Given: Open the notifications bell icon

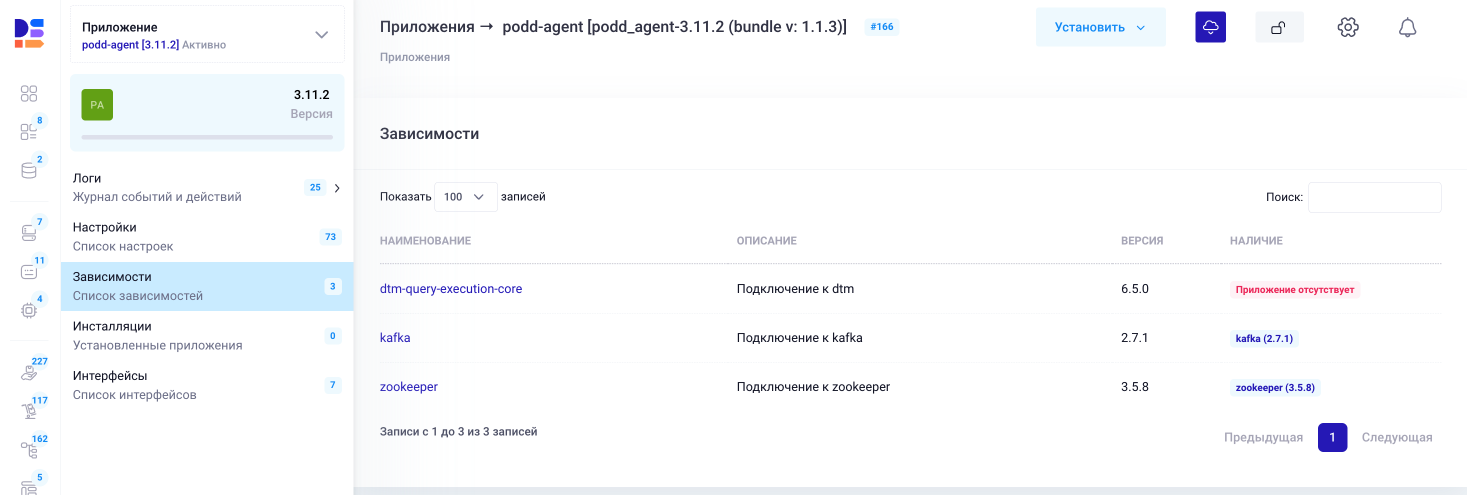Looking at the screenshot, I should click(x=1407, y=27).
